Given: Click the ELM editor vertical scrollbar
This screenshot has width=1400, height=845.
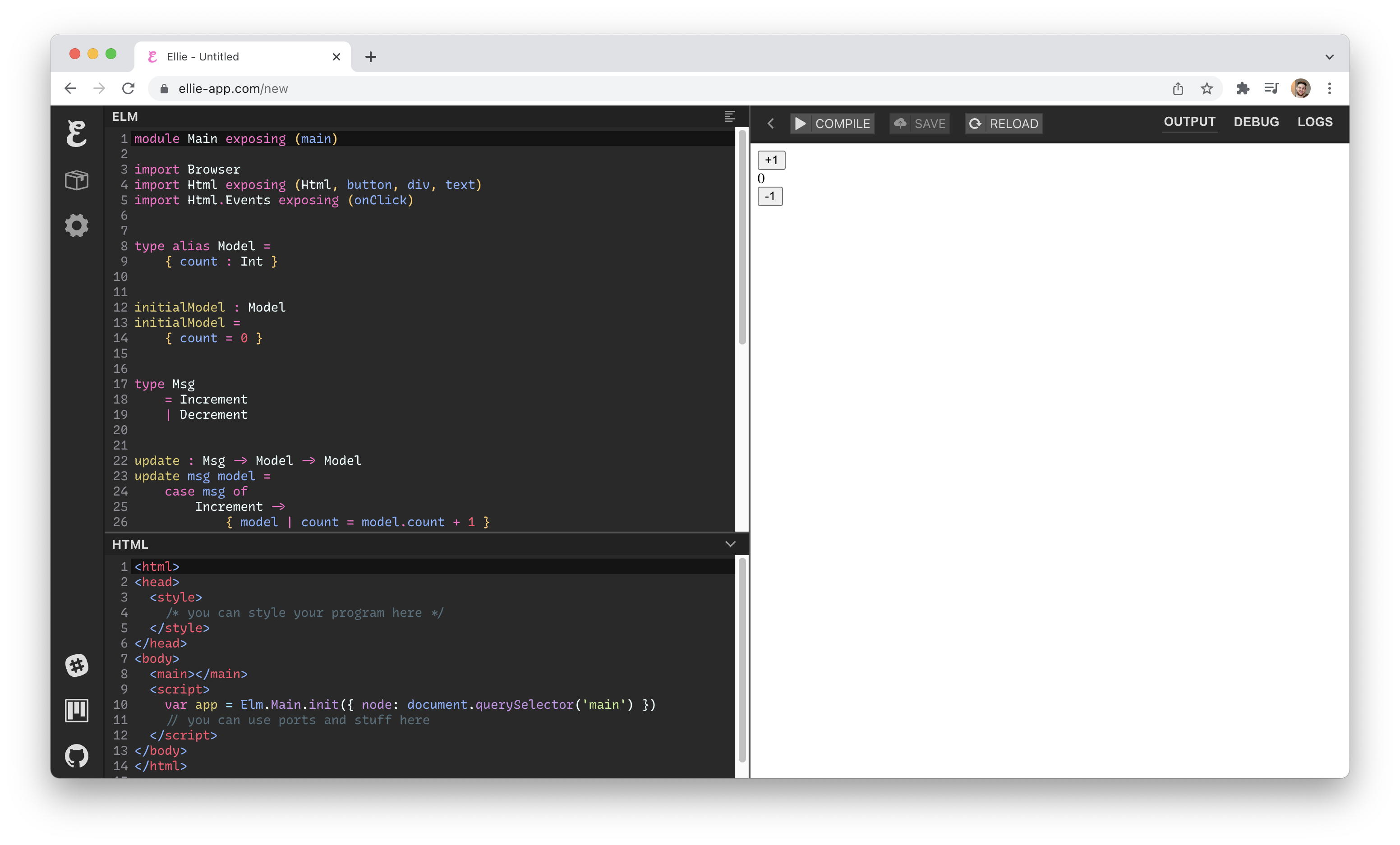Looking at the screenshot, I should tap(742, 237).
